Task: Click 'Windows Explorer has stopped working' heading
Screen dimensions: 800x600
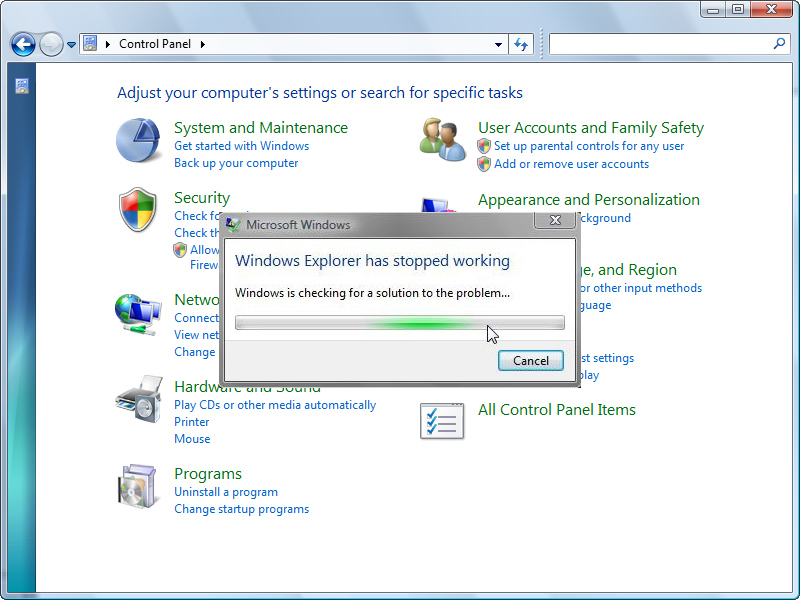Action: 372,261
